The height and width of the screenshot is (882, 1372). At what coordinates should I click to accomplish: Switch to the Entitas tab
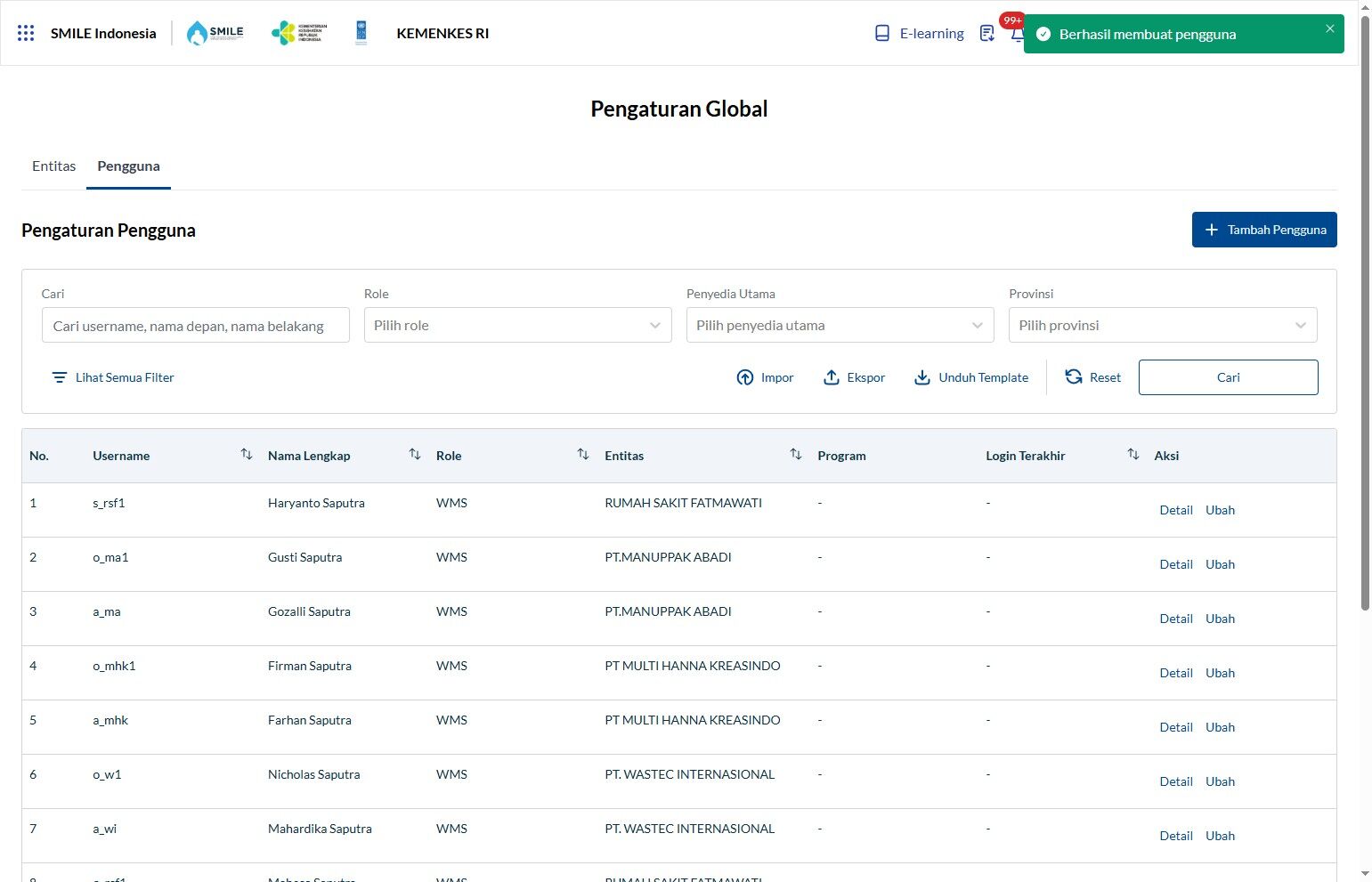(54, 166)
